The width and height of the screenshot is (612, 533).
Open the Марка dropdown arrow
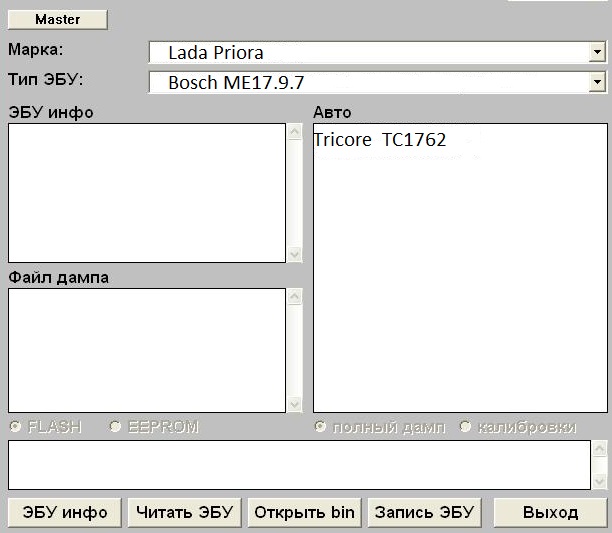click(x=597, y=52)
